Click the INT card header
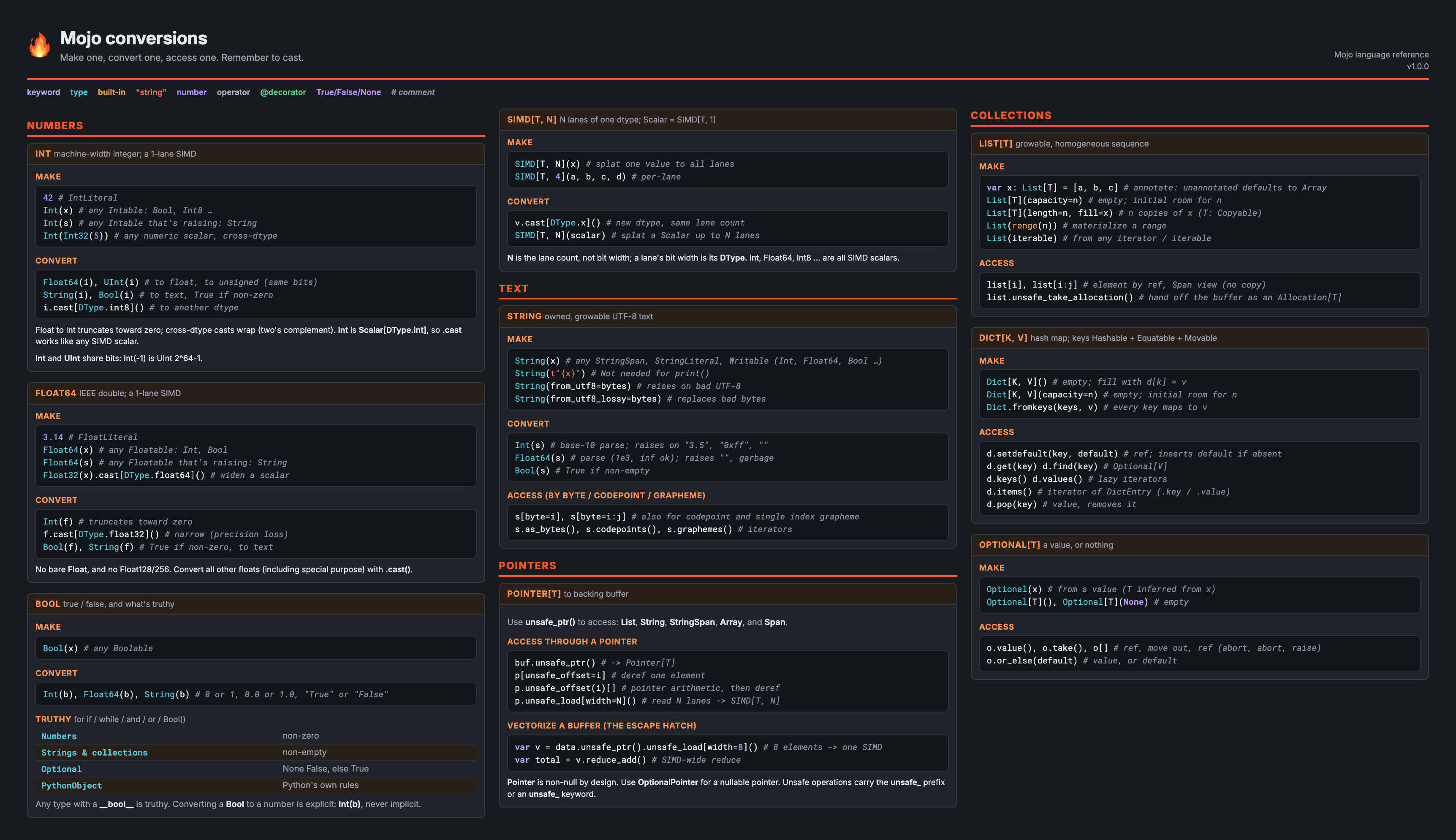 click(x=255, y=154)
